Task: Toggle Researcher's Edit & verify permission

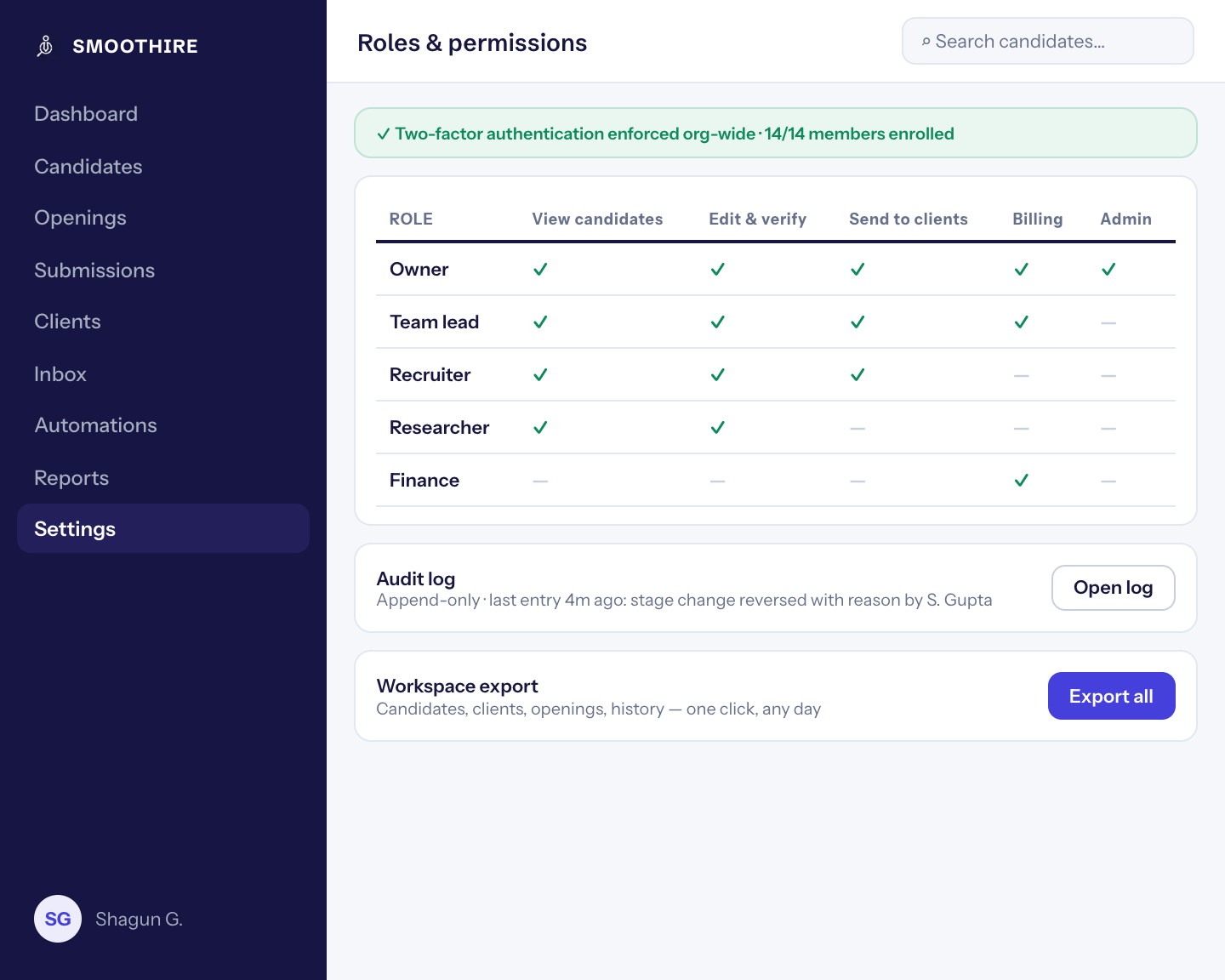Action: pos(718,428)
